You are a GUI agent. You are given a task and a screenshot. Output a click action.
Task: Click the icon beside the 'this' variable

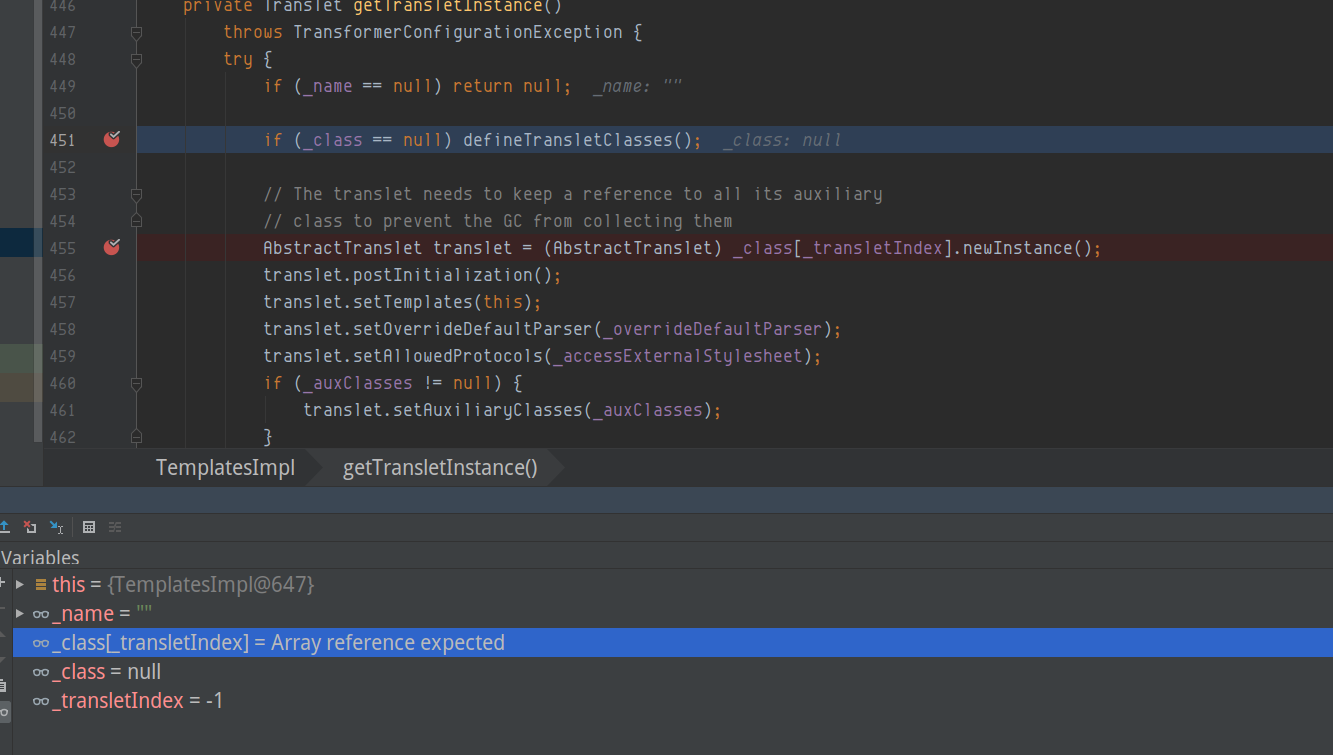tap(41, 584)
